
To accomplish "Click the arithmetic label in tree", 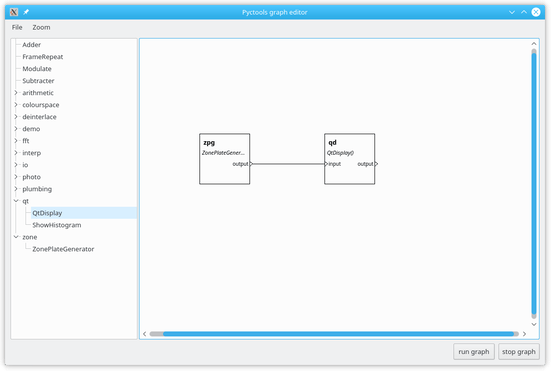I will (x=38, y=93).
